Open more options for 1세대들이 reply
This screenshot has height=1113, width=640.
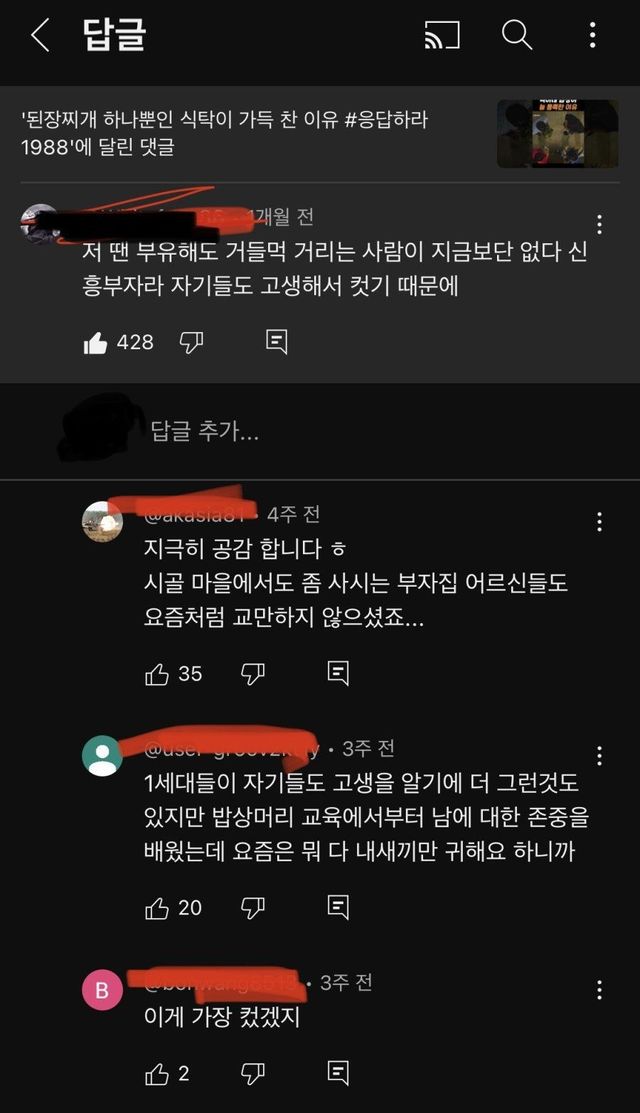point(600,756)
